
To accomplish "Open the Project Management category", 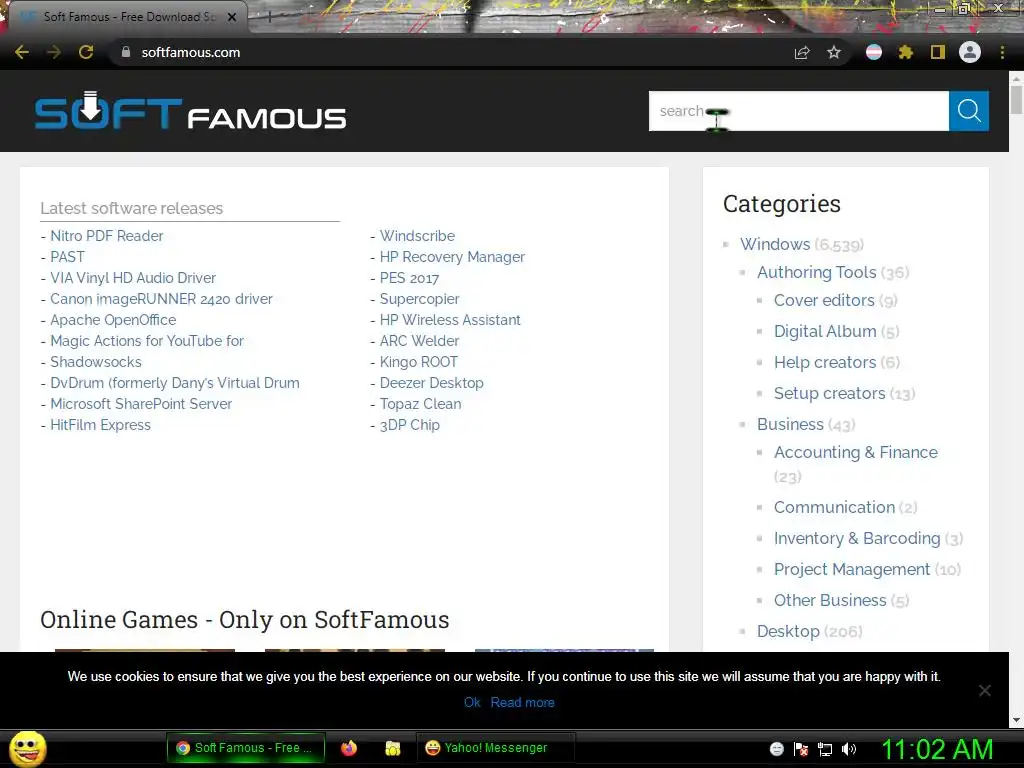I will tap(852, 569).
